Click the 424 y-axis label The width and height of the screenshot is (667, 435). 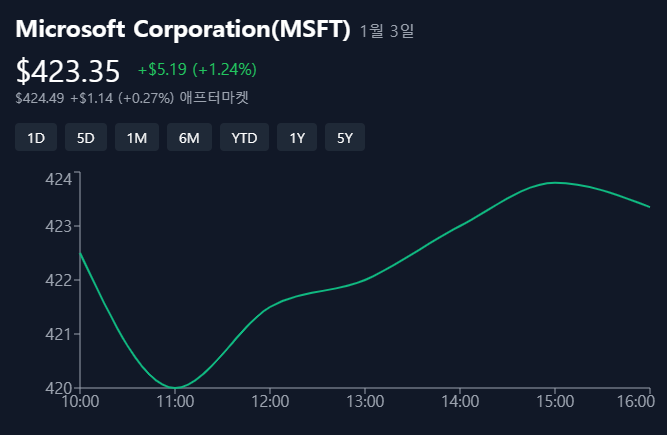tap(58, 179)
